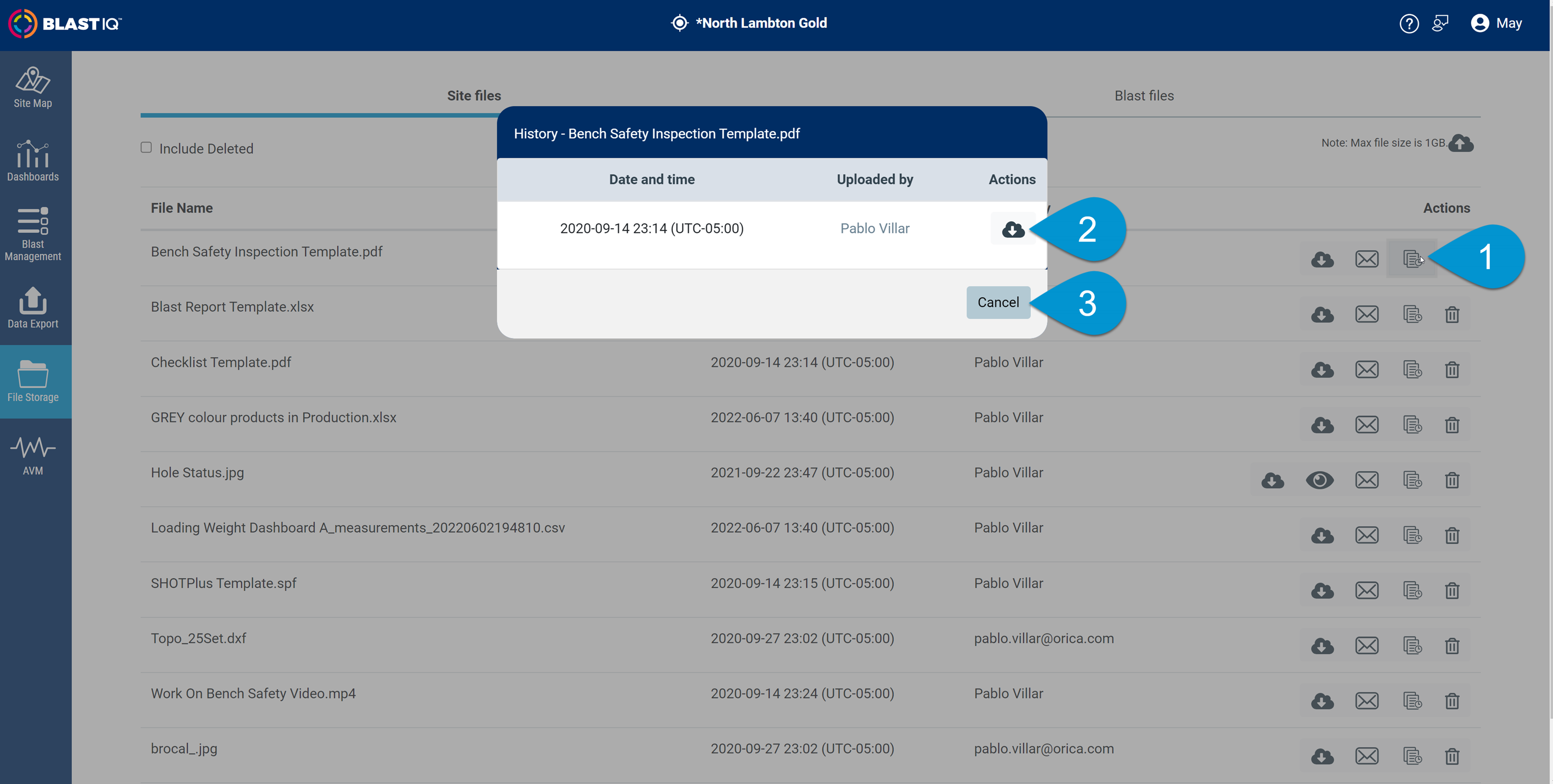This screenshot has height=784, width=1553.
Task: Delete Hole Status.jpg
Action: click(x=1452, y=480)
